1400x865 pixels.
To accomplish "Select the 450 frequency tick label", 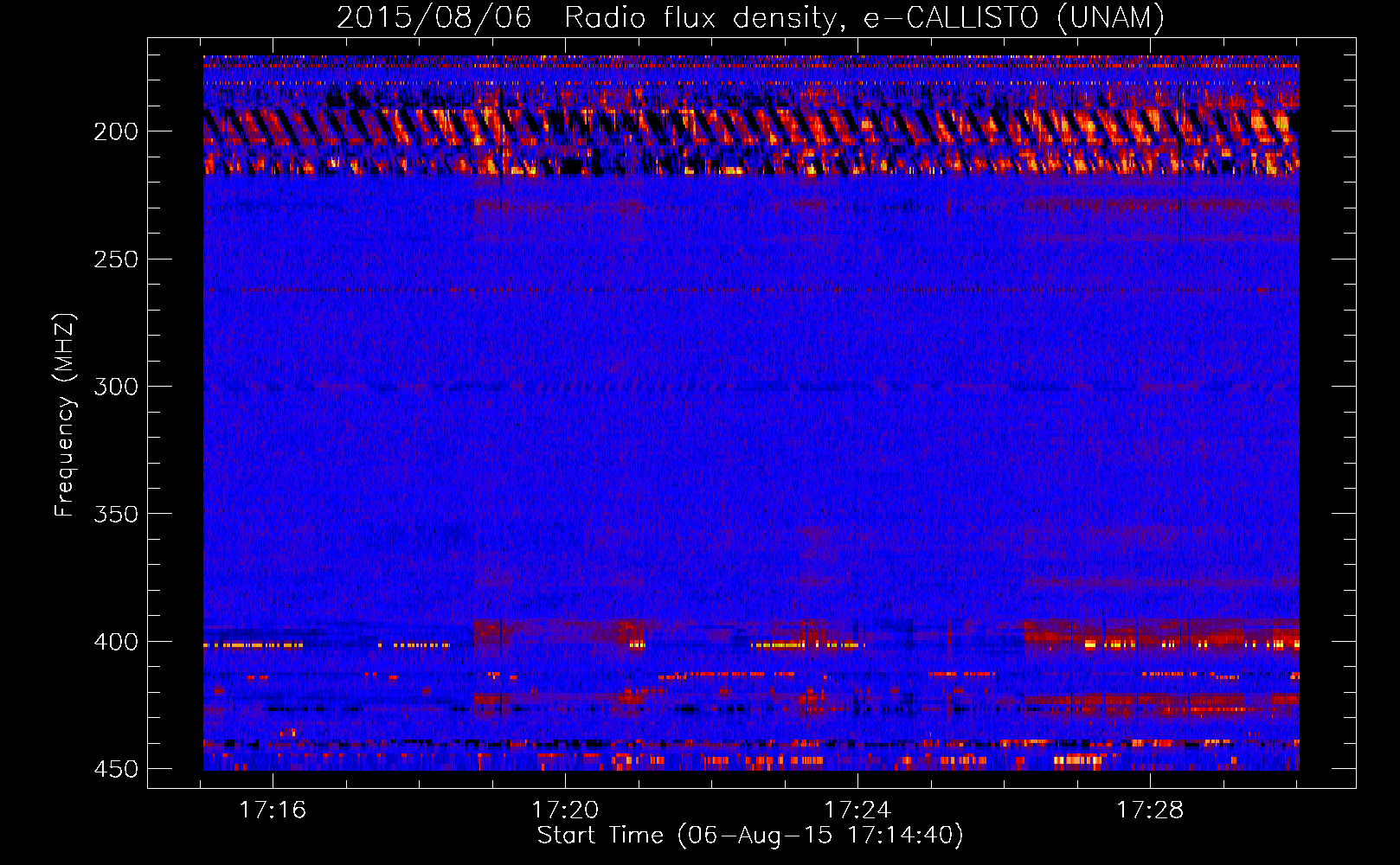I will tap(116, 769).
